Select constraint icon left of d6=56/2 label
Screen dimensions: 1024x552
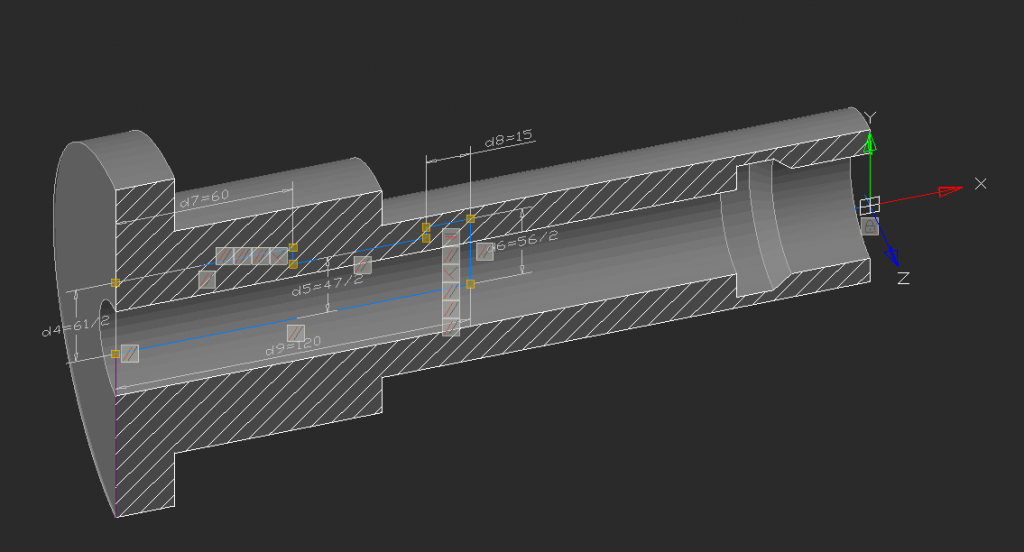[x=485, y=251]
